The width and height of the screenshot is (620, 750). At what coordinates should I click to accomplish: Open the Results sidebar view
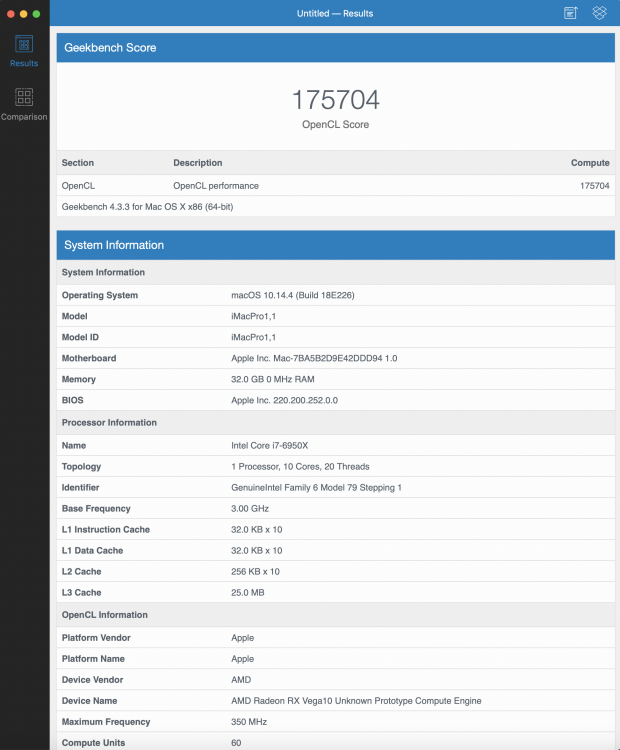click(x=24, y=51)
